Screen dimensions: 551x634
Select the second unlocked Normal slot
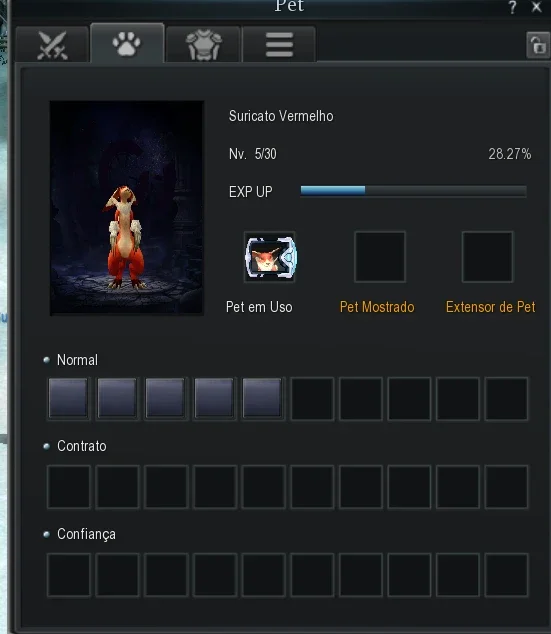[x=117, y=399]
